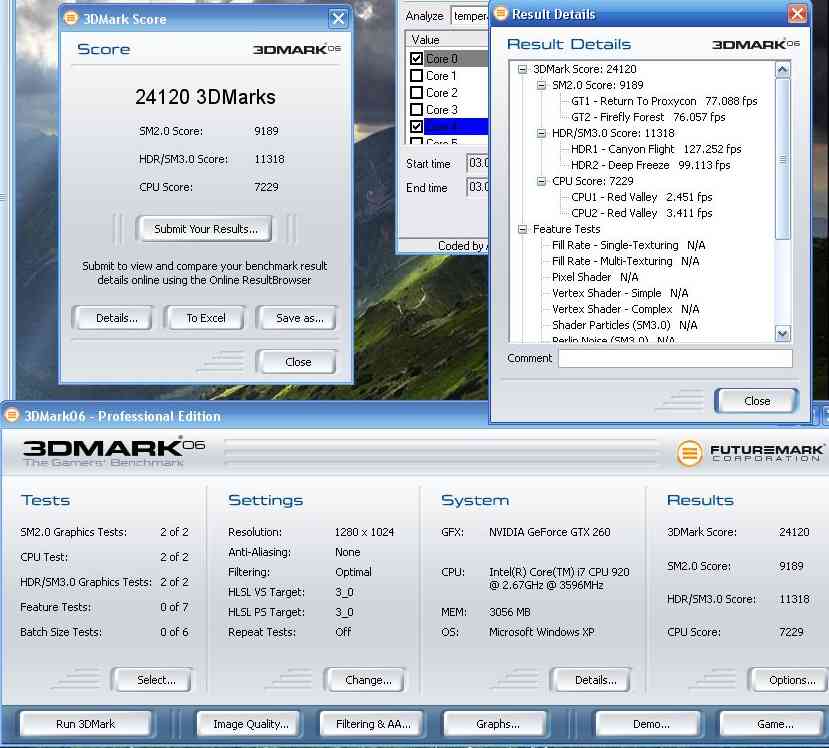Screen dimensions: 829x748
Task: Select GT1 - Return To Proxycon result
Action: click(634, 101)
